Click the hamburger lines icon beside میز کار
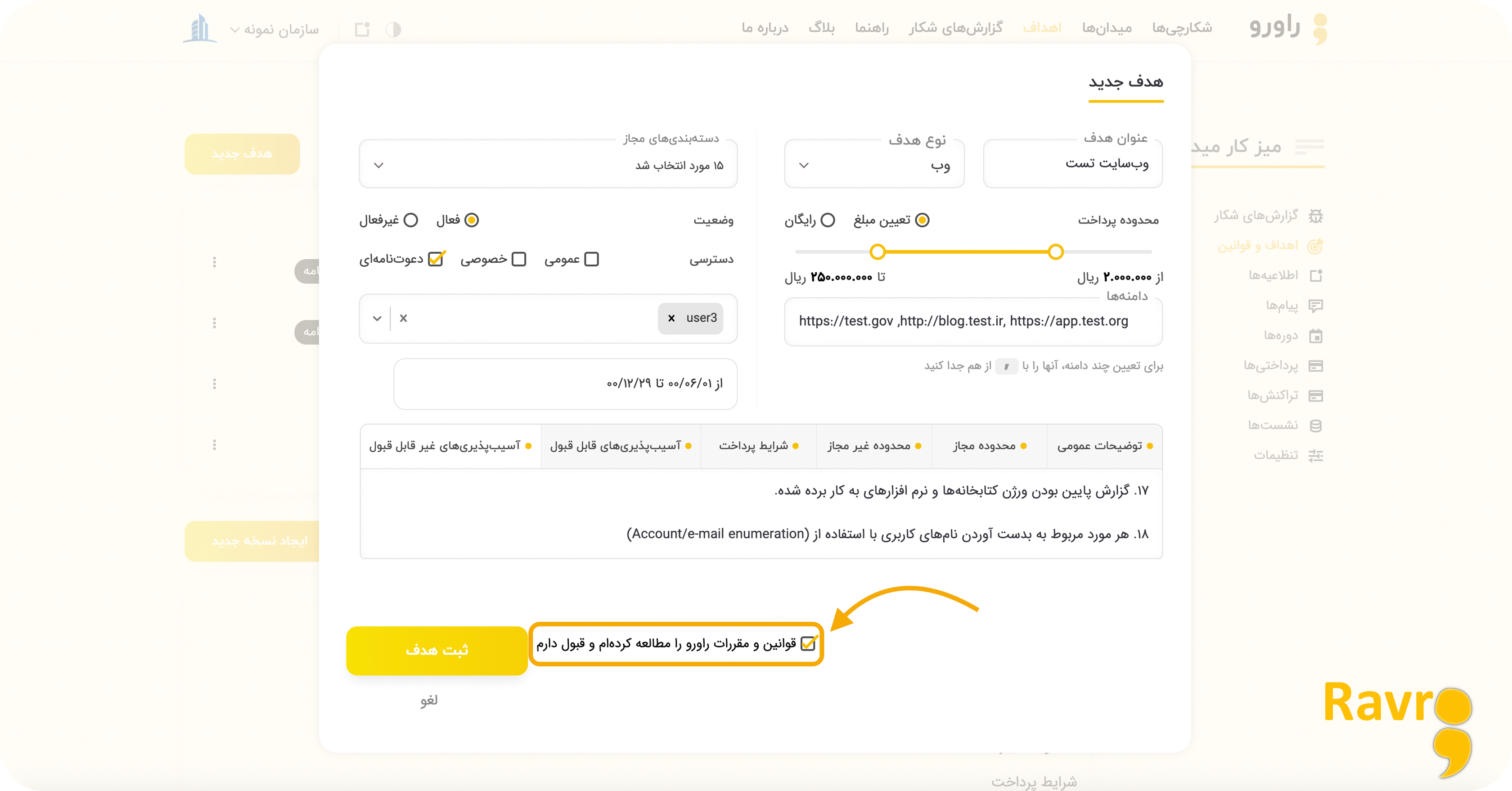This screenshot has width=1512, height=791. (1309, 146)
